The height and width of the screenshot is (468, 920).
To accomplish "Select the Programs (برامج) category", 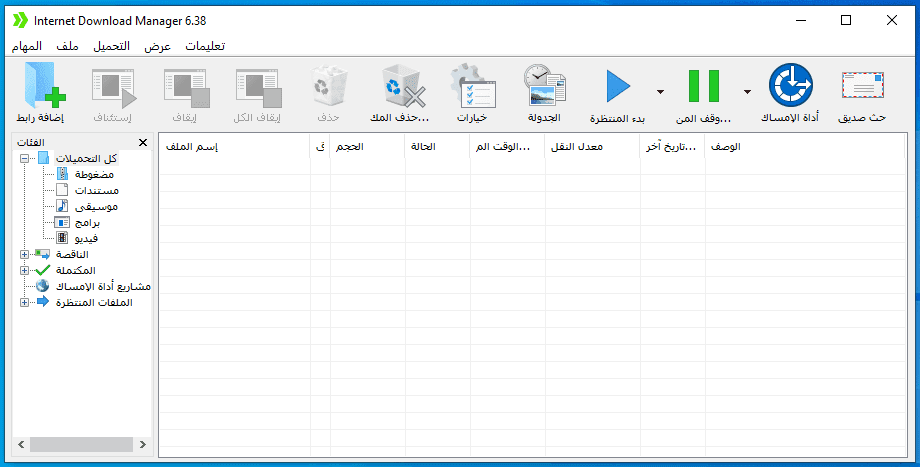I will pos(87,223).
